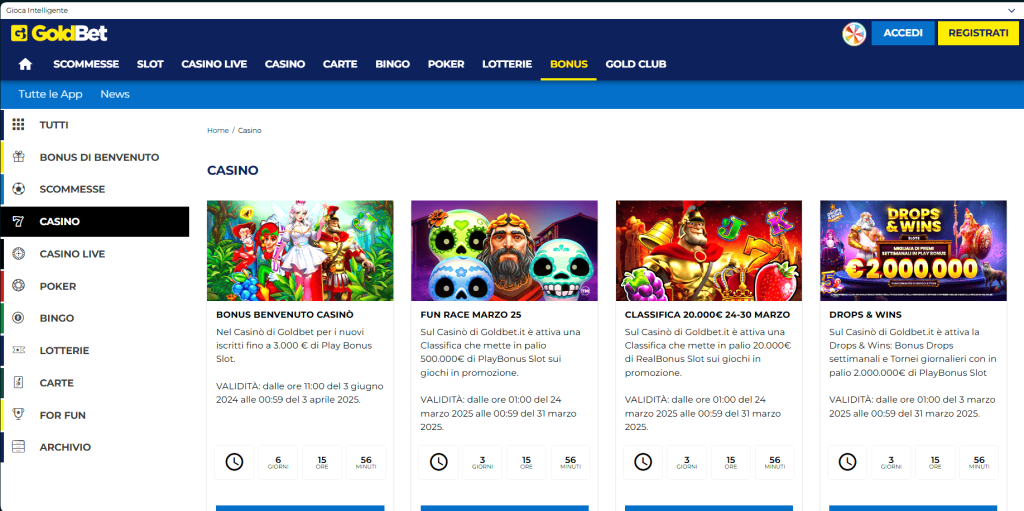Click the BONUS BENVENUTO CASINÒ card title

[285, 314]
